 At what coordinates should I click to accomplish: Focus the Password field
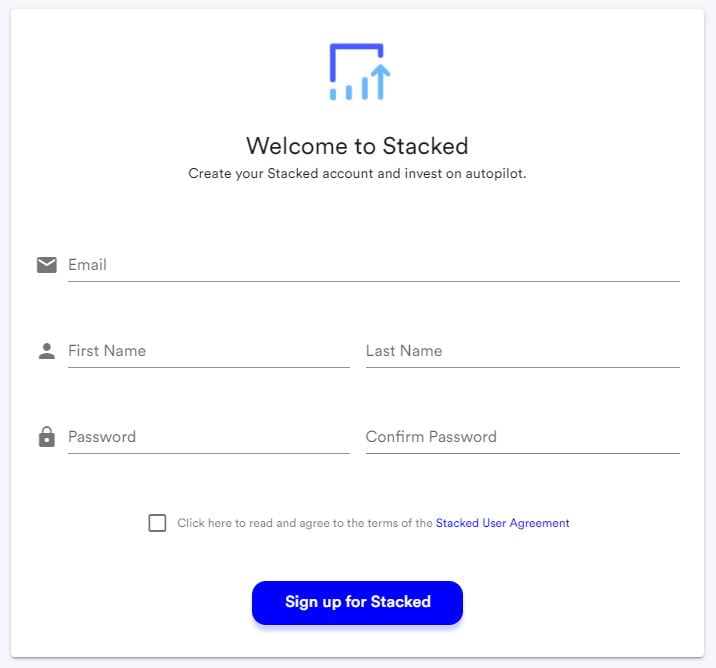[x=209, y=437]
